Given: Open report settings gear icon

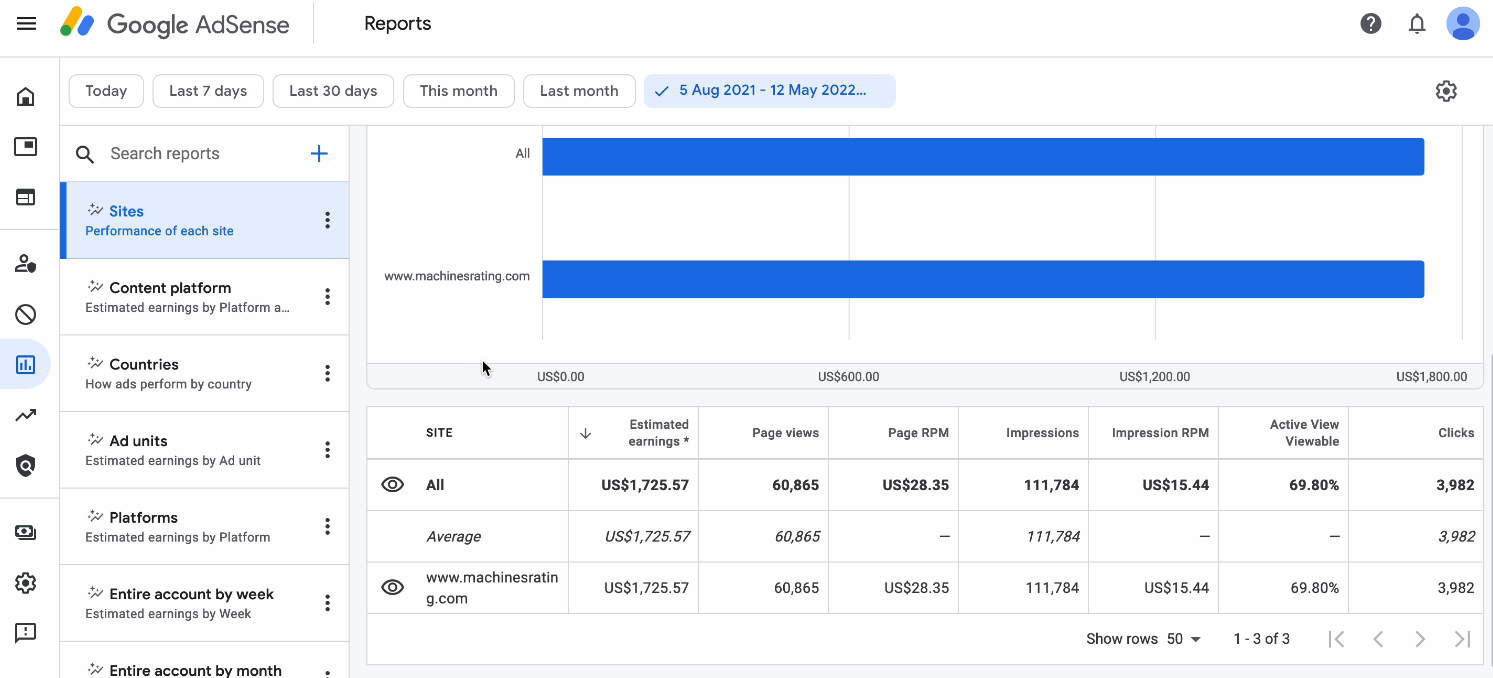Looking at the screenshot, I should pyautogui.click(x=1446, y=91).
